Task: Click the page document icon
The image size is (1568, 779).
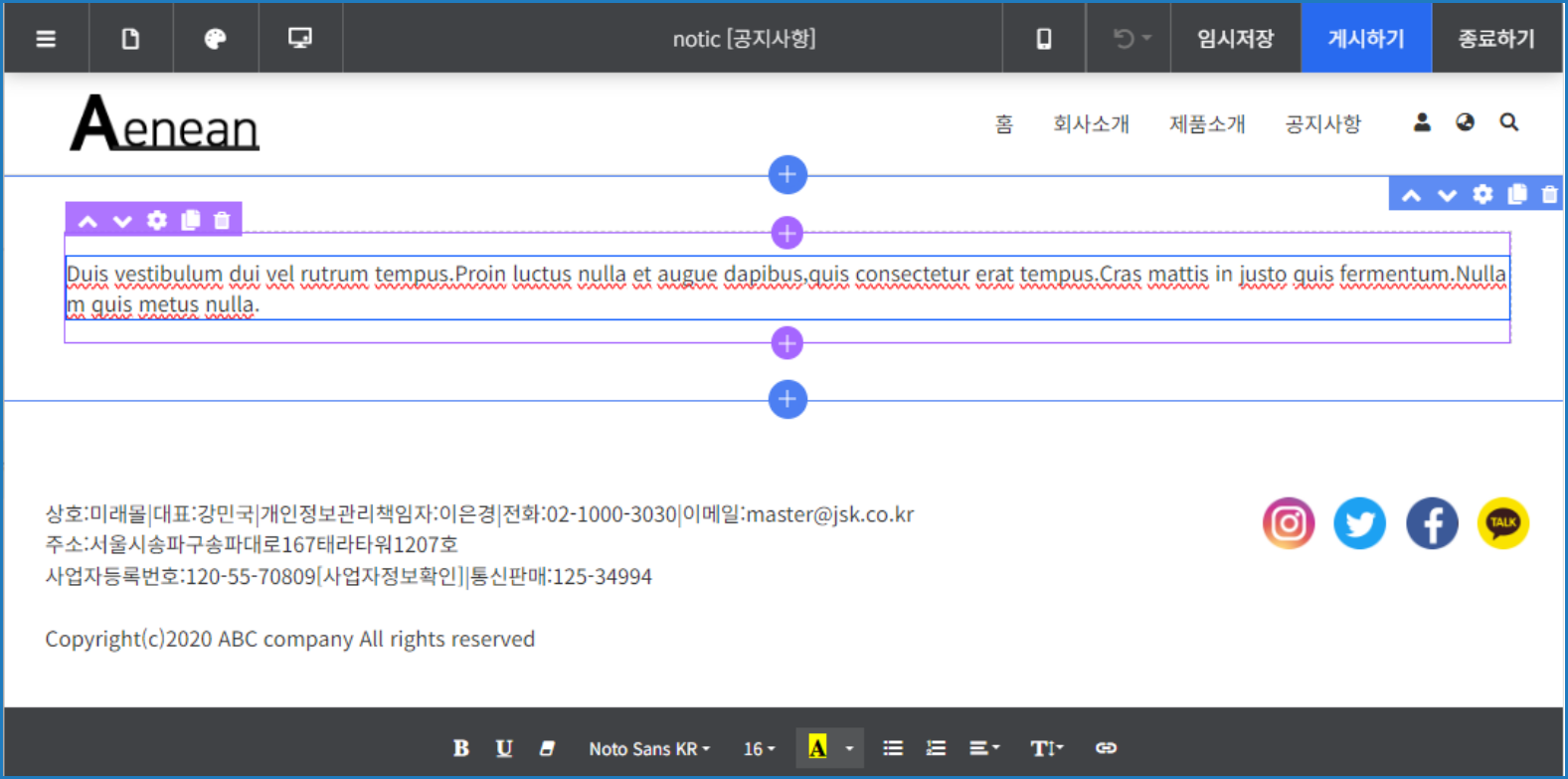Action: coord(130,39)
